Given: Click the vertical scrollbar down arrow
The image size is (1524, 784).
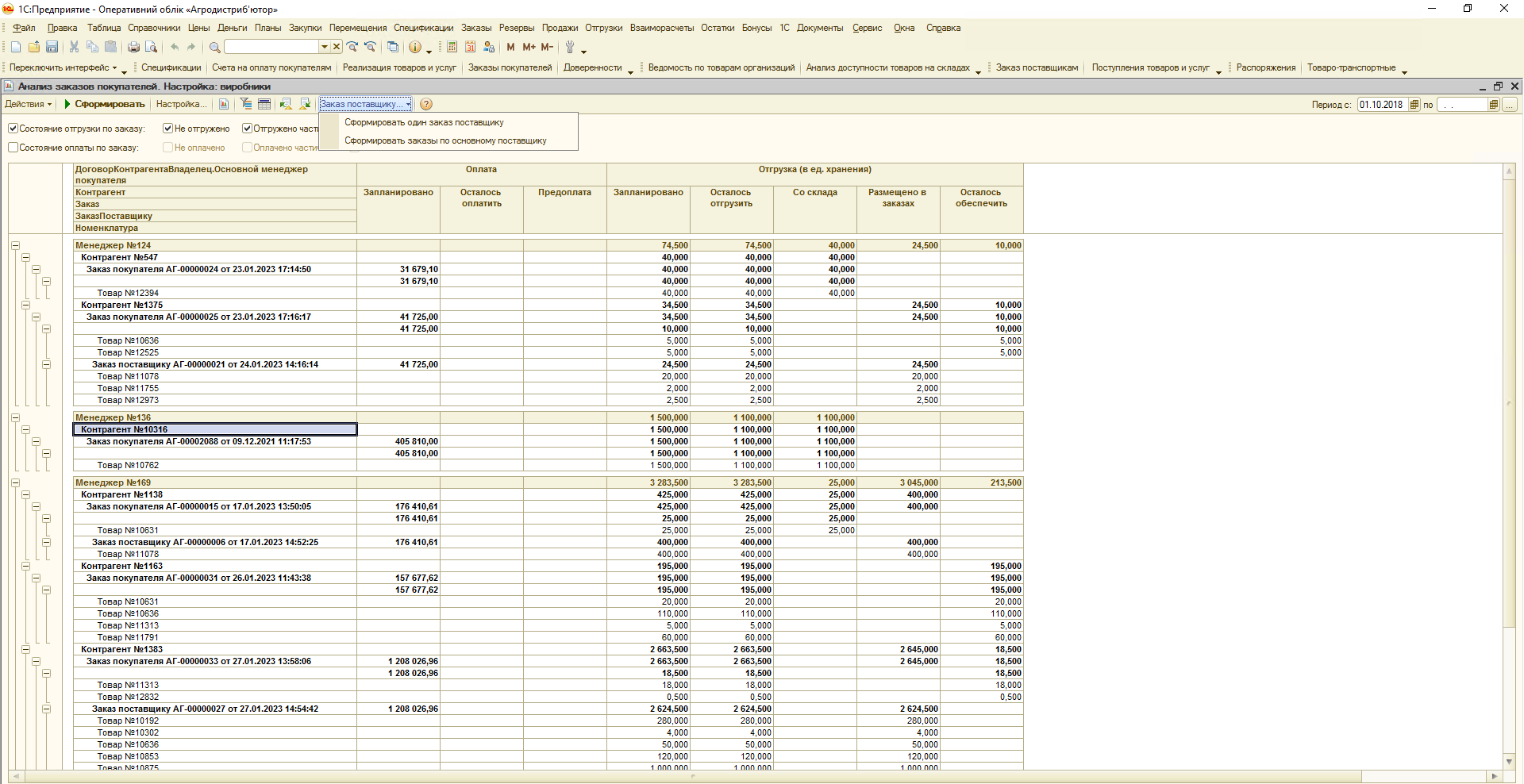Looking at the screenshot, I should 1509,761.
